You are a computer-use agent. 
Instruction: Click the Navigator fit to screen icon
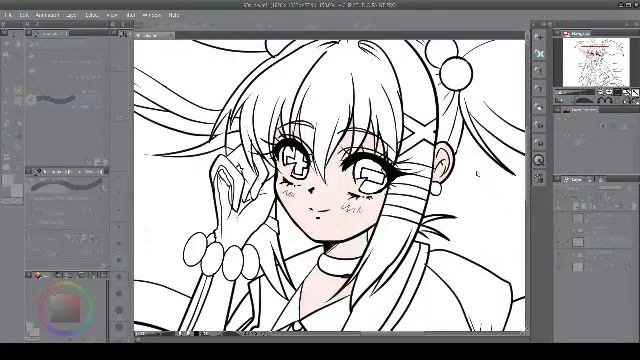[627, 92]
